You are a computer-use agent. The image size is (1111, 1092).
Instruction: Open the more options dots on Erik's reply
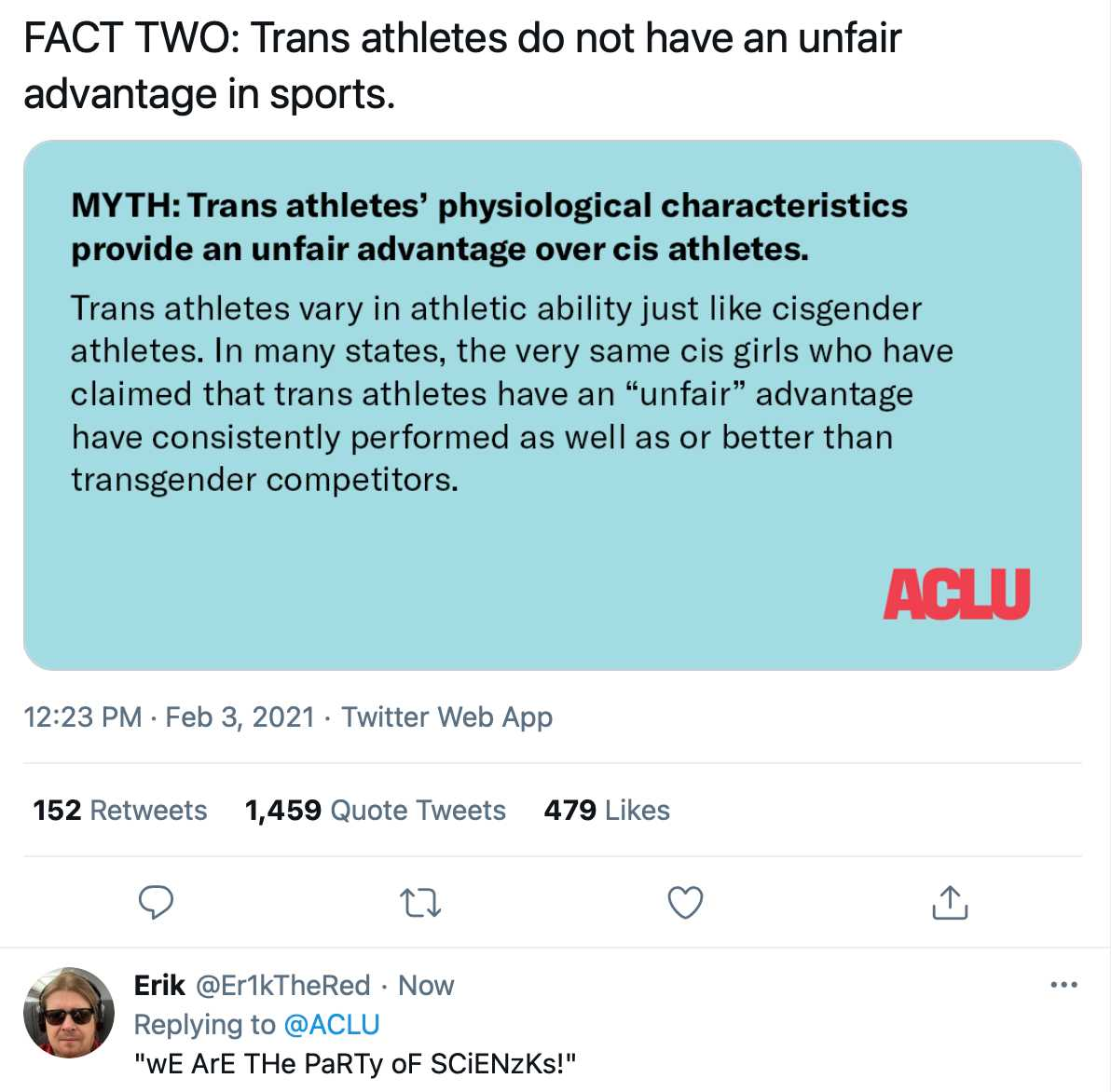(1063, 984)
